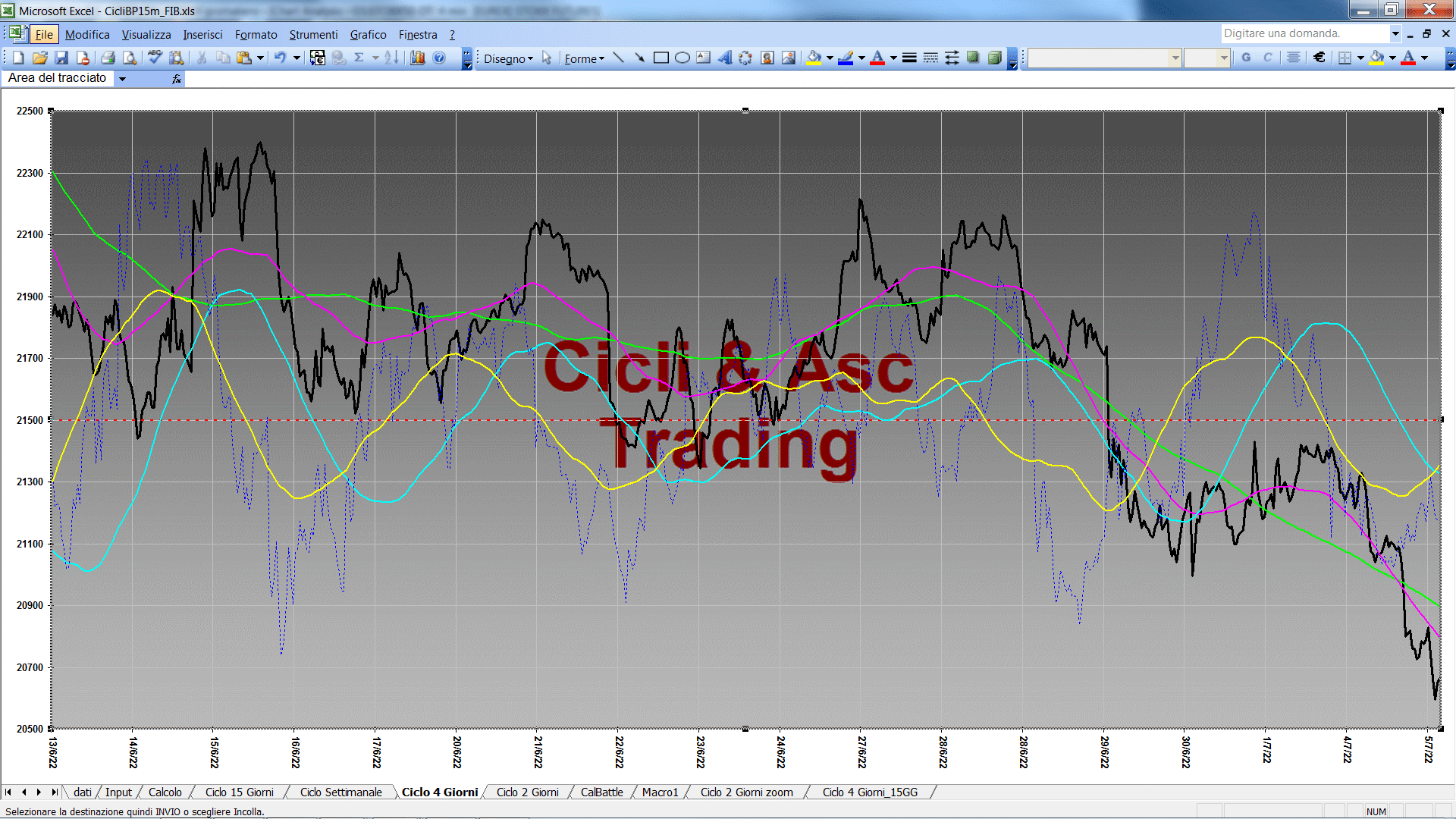
Task: Sort ascending A to Z
Action: (x=391, y=58)
